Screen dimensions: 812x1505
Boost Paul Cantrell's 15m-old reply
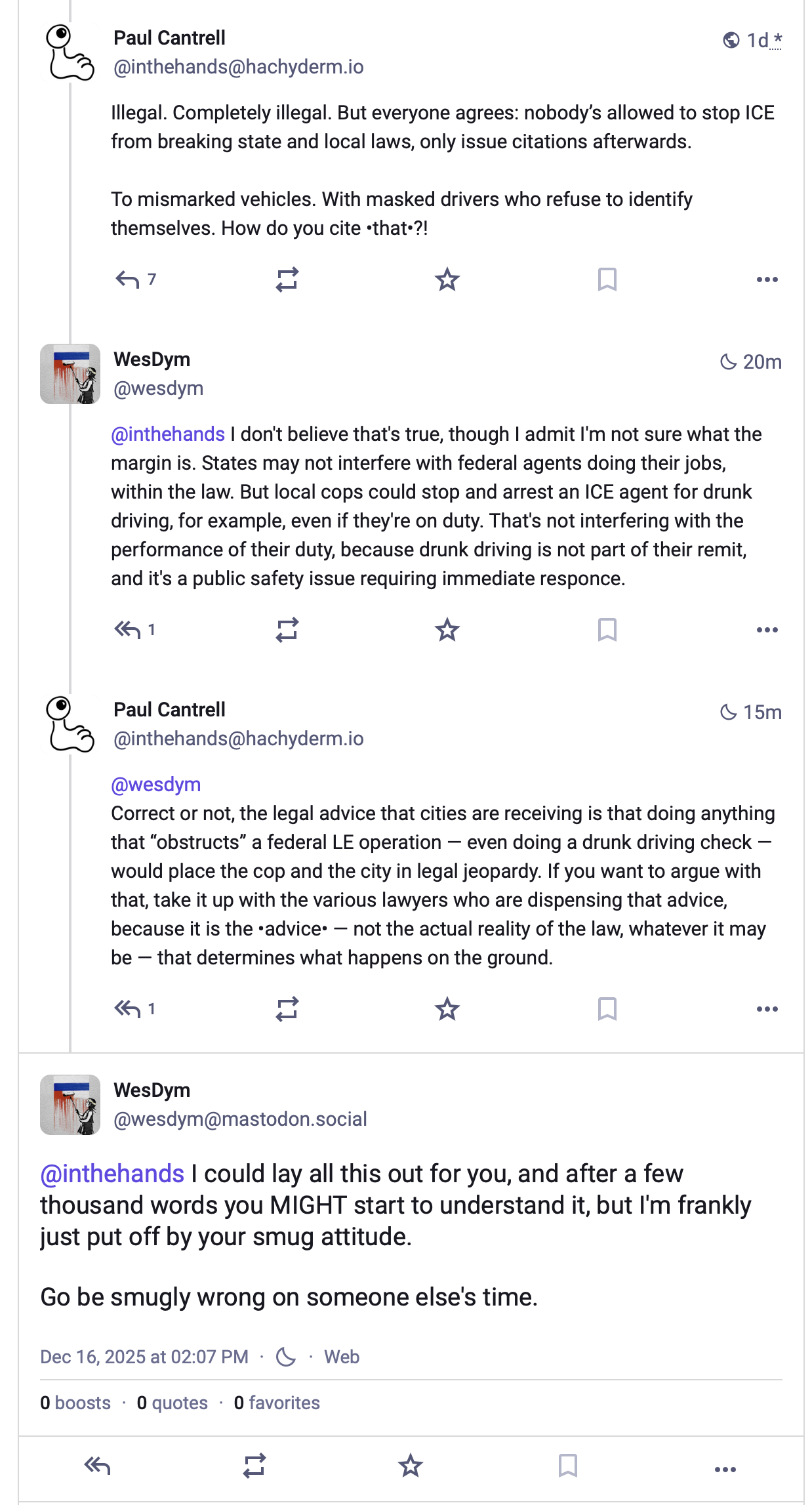click(x=287, y=1010)
